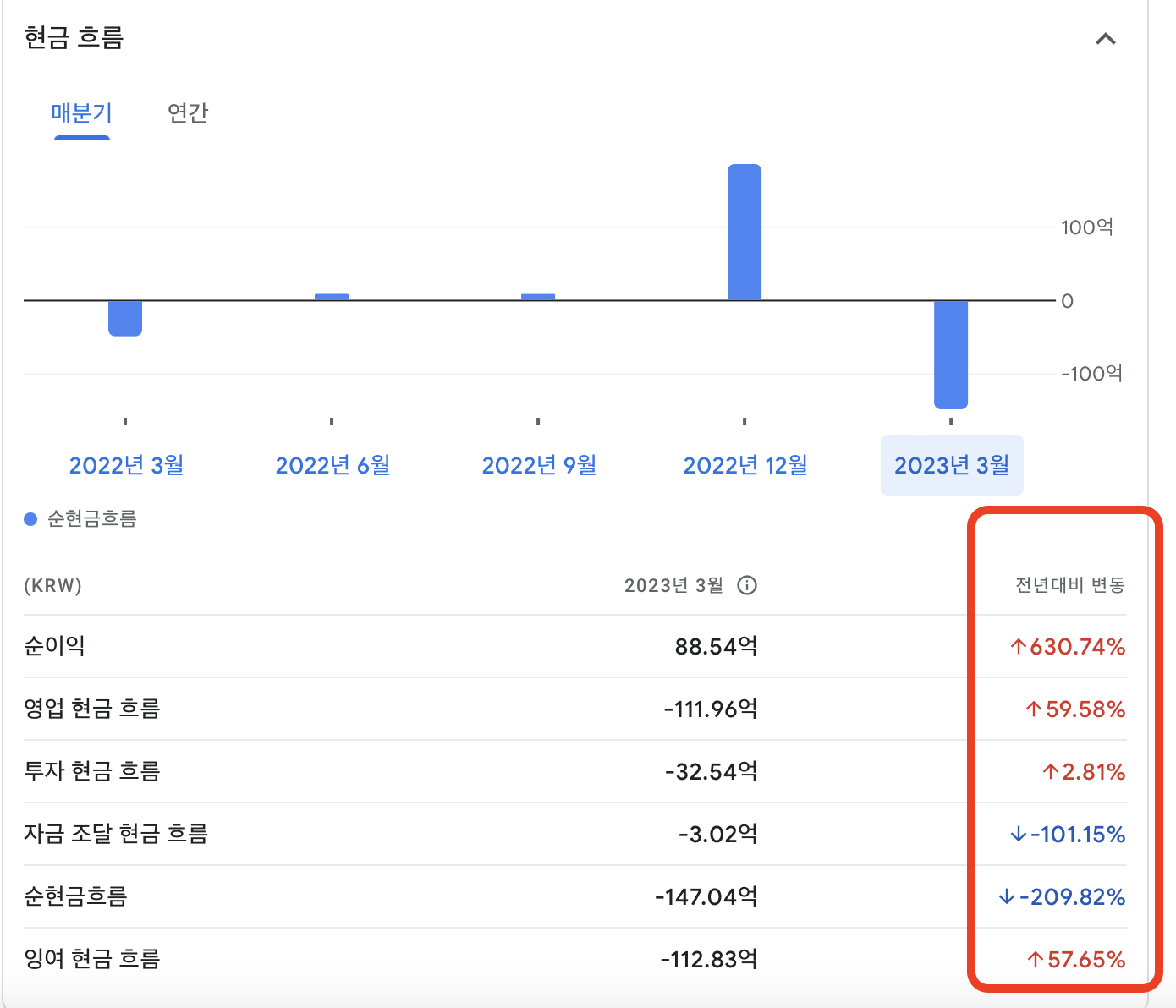This screenshot has height=1008, width=1176.
Task: Click the highlighted 2023년 3월 quarter button
Action: coord(952,464)
